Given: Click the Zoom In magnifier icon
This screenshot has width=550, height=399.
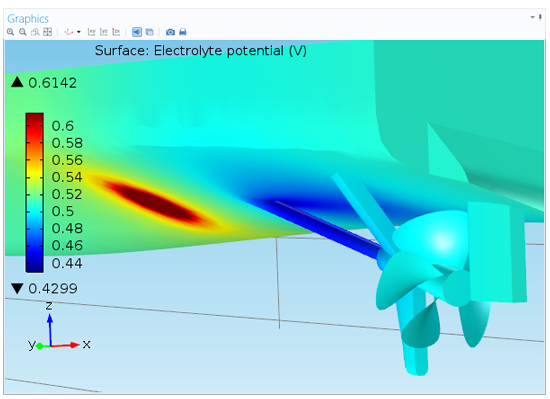Looking at the screenshot, I should [11, 32].
